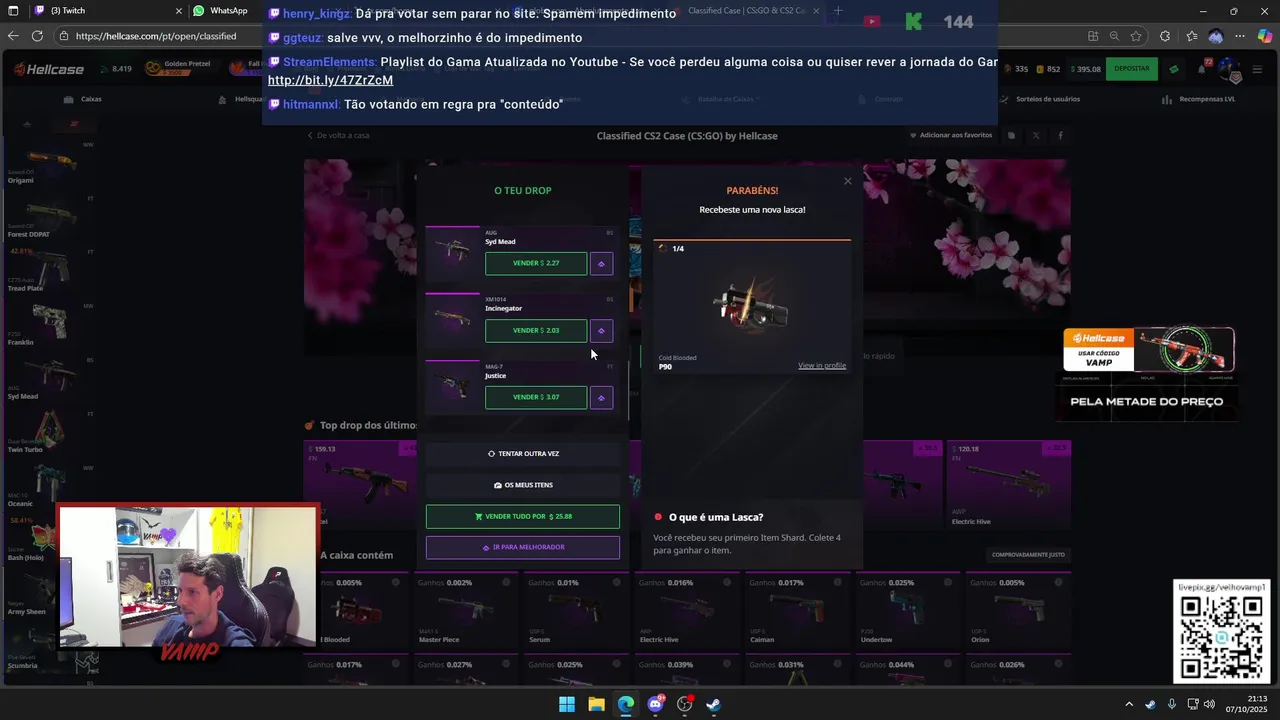Close the Twitch browser tab
This screenshot has width=1280, height=720.
179,11
